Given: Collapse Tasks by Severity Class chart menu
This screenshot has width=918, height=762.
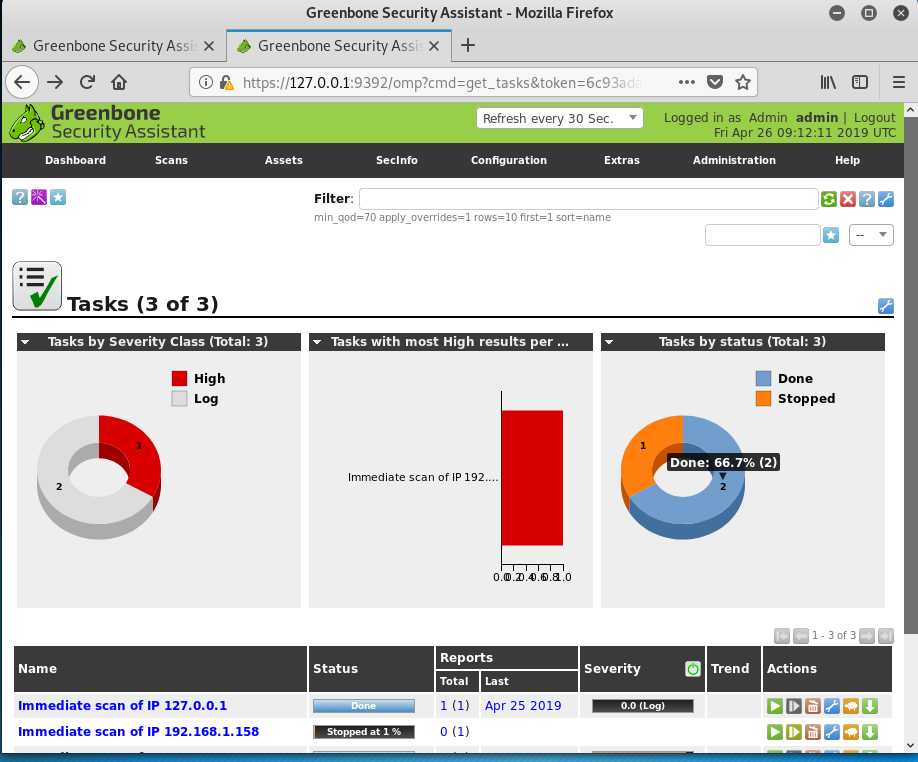Looking at the screenshot, I should pos(25,342).
